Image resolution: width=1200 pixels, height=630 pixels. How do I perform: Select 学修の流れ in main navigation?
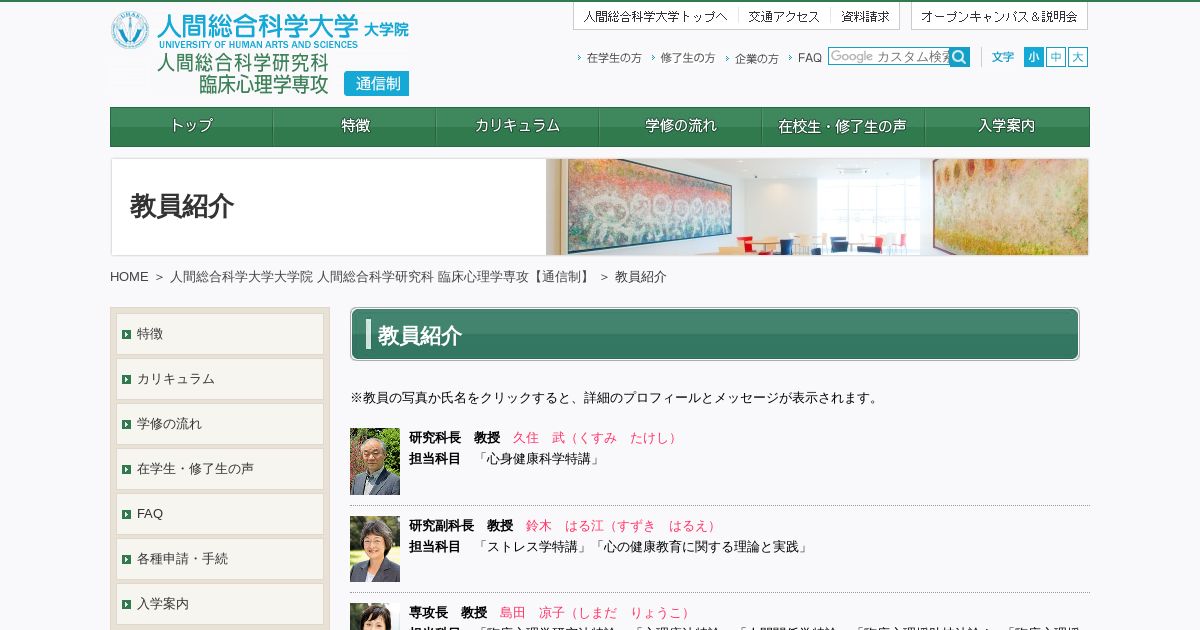coord(681,127)
